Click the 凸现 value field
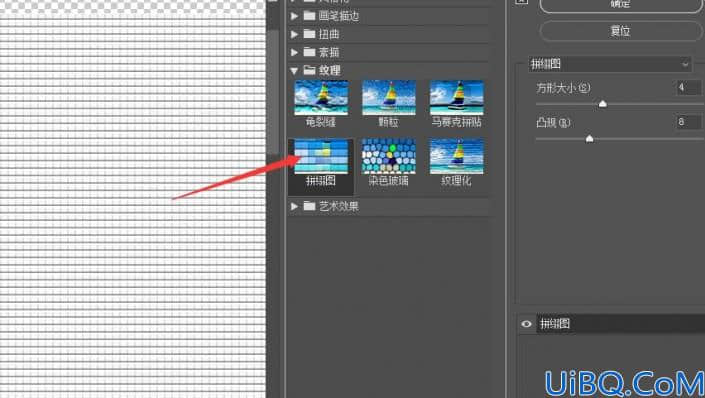 pyautogui.click(x=688, y=122)
